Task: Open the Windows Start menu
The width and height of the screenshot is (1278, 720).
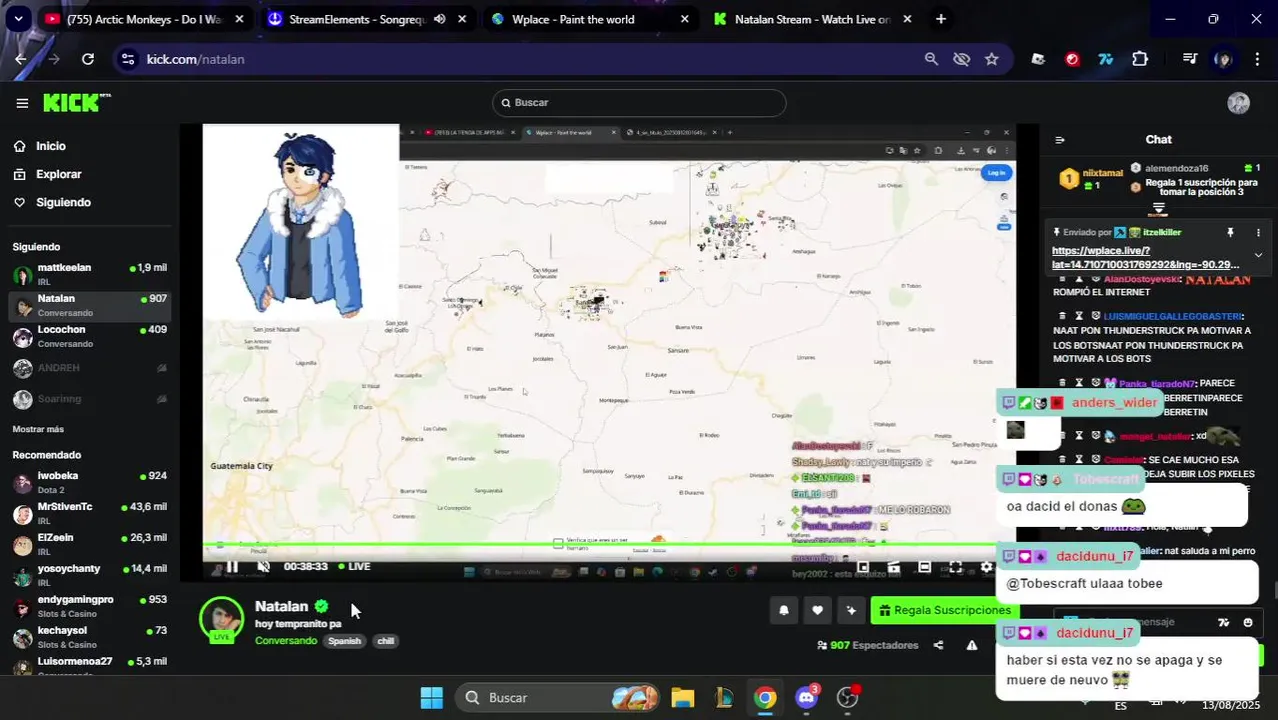Action: (x=431, y=697)
